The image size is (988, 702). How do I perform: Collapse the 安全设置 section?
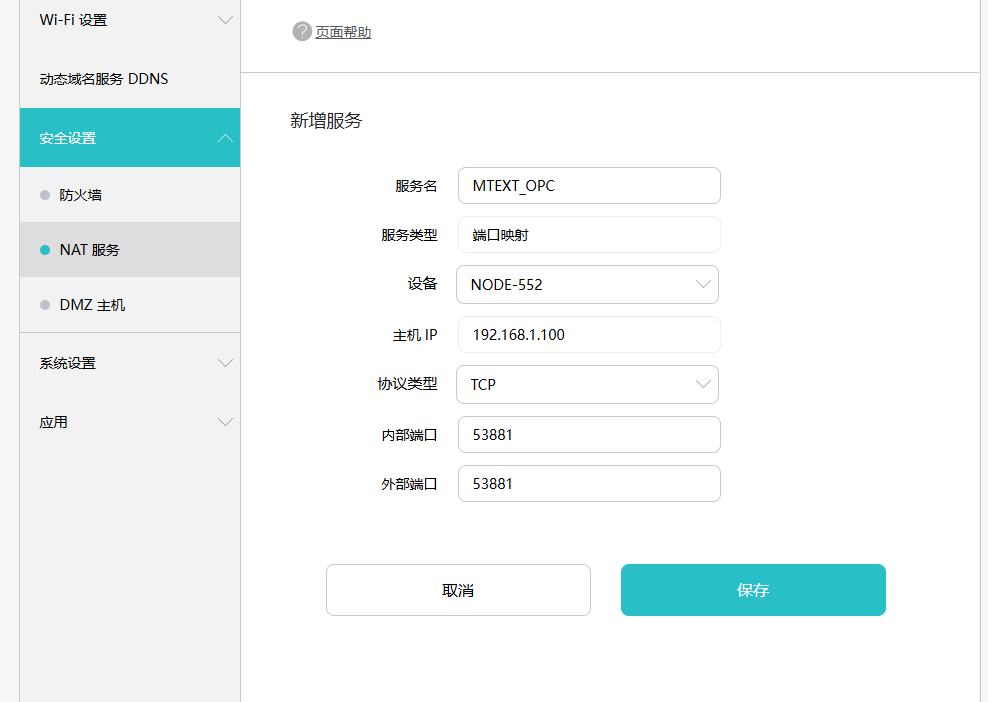click(x=225, y=137)
